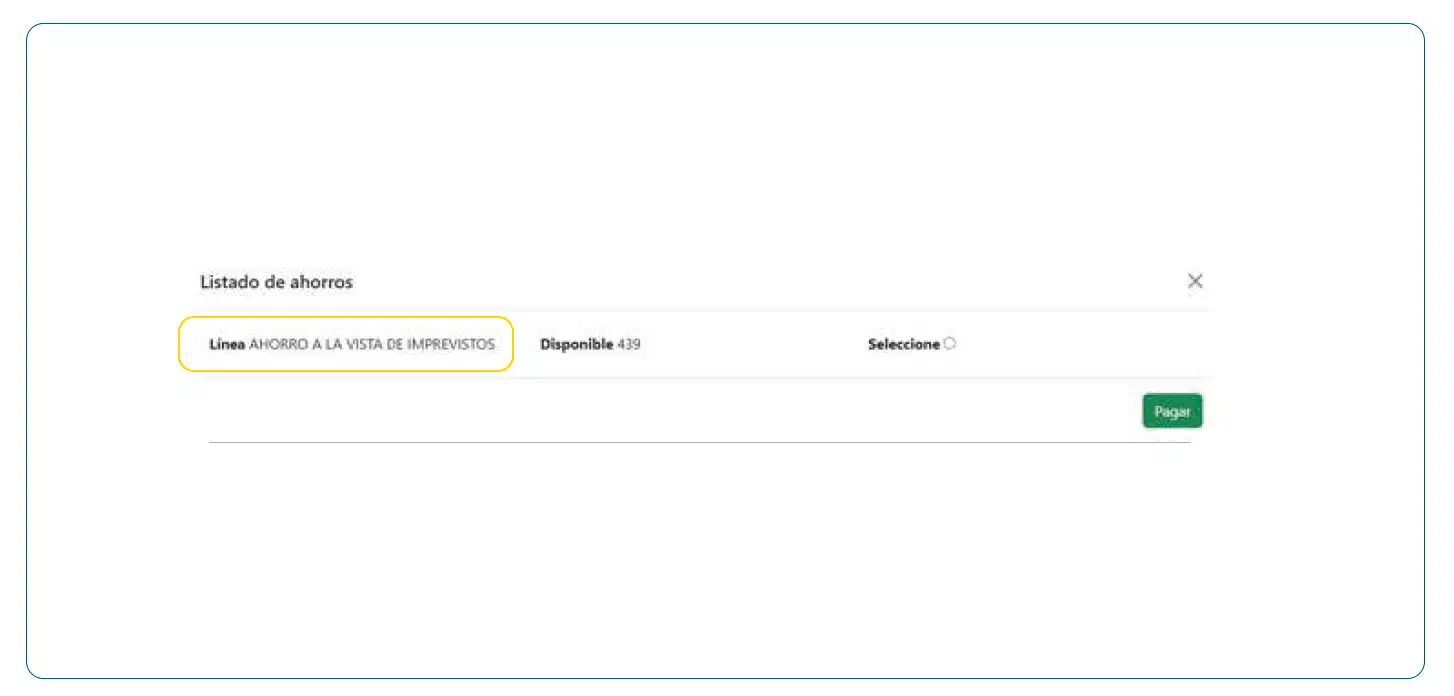Select the radio button next to Seleccione
The image size is (1454, 696).
949,344
